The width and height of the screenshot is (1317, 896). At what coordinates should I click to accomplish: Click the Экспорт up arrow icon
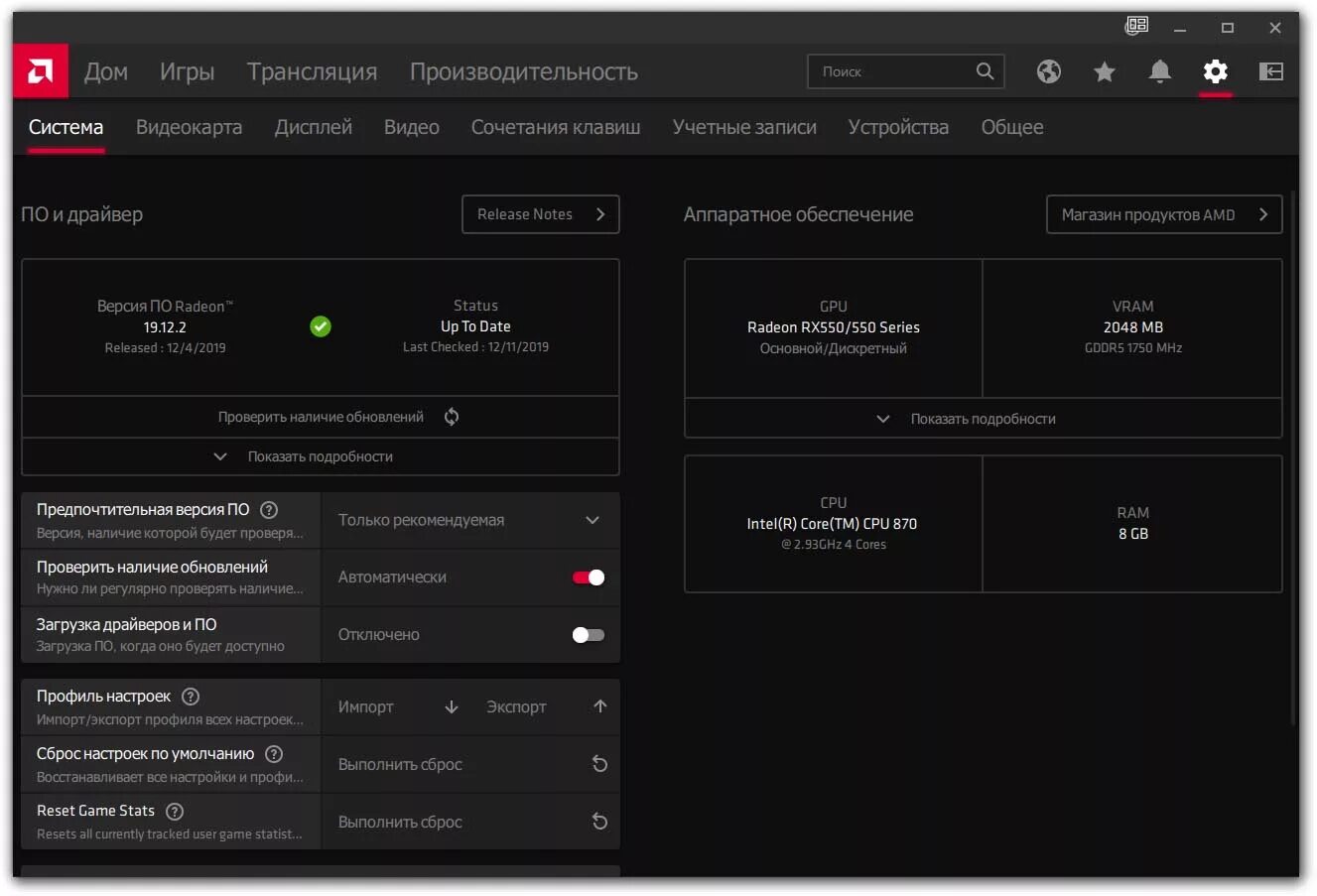600,706
